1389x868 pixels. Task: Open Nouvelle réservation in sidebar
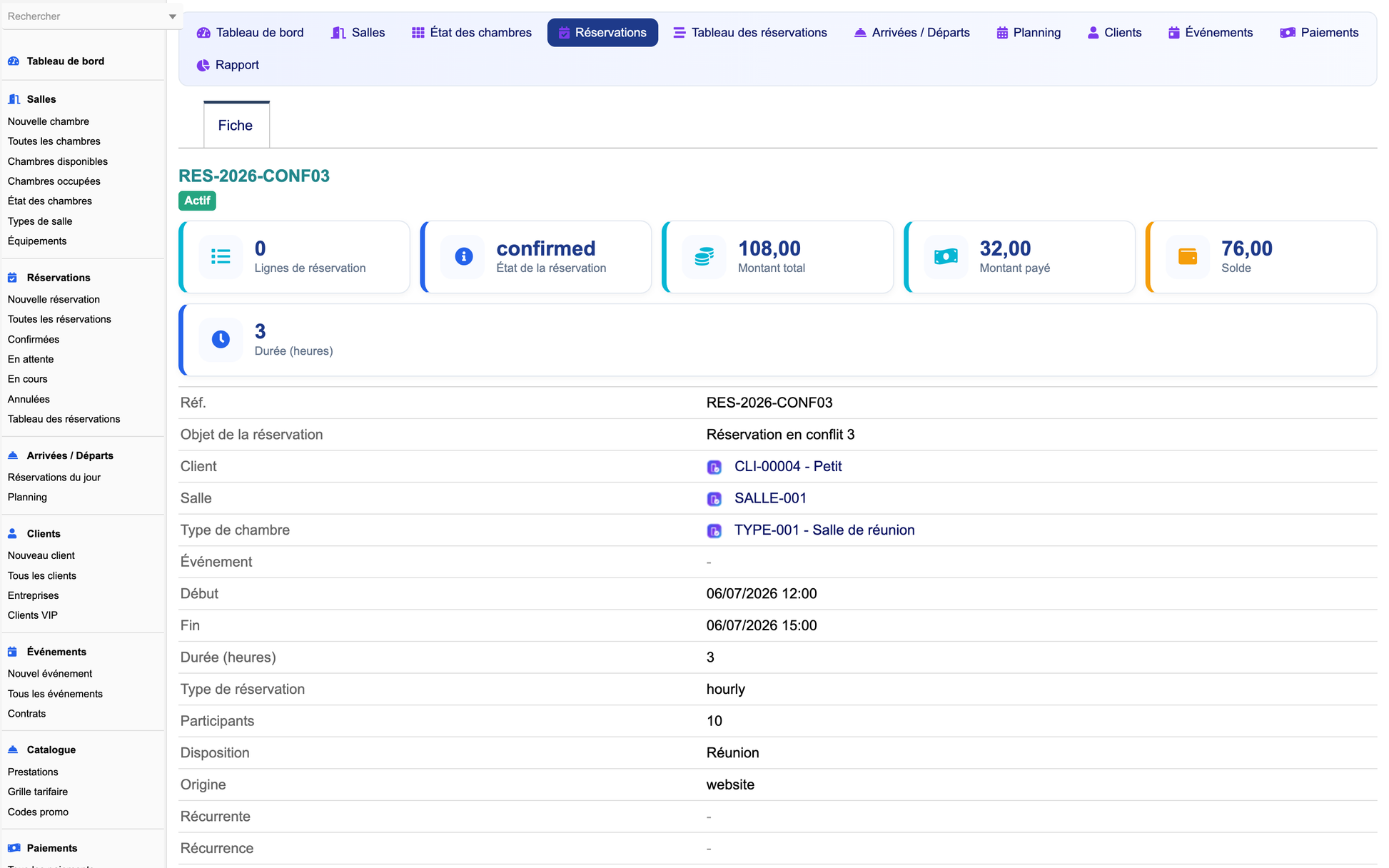tap(54, 299)
